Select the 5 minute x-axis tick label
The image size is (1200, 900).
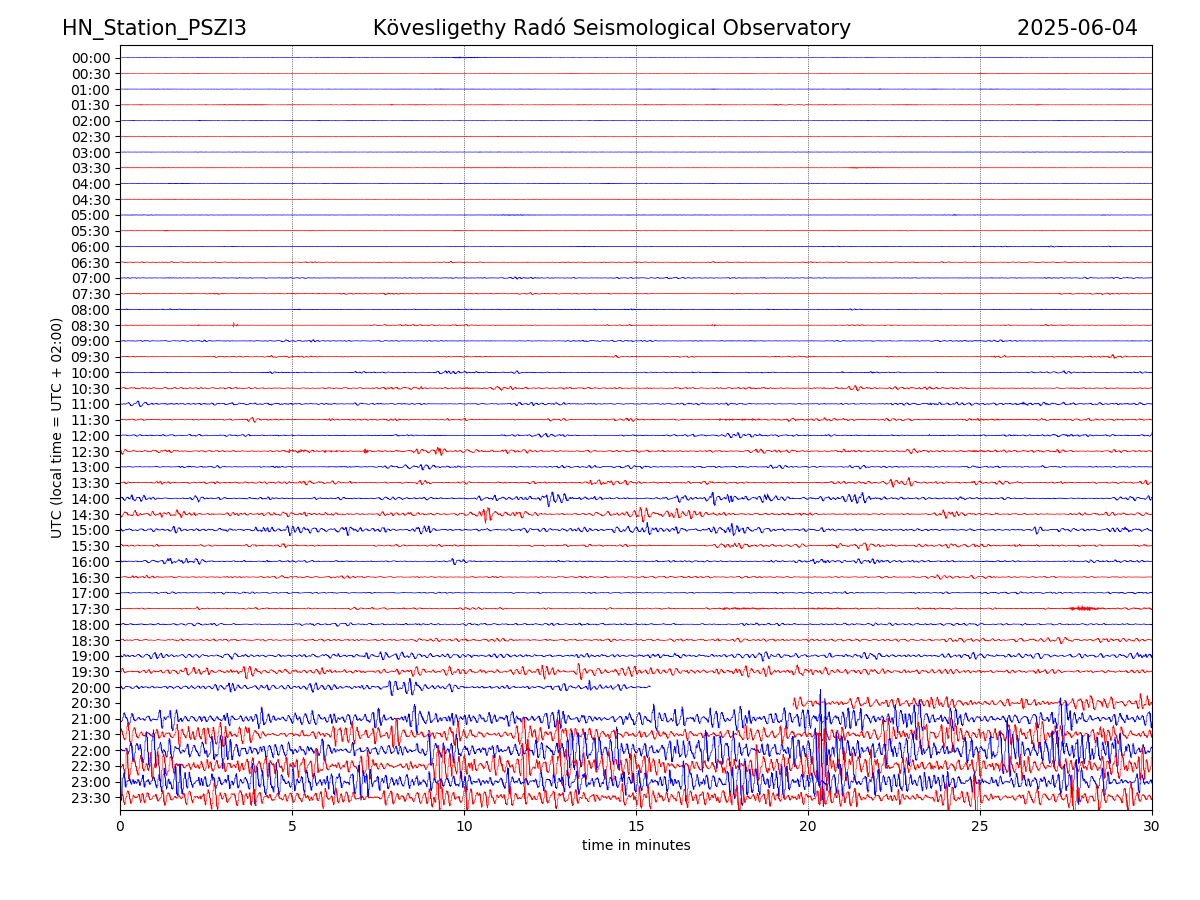(292, 827)
